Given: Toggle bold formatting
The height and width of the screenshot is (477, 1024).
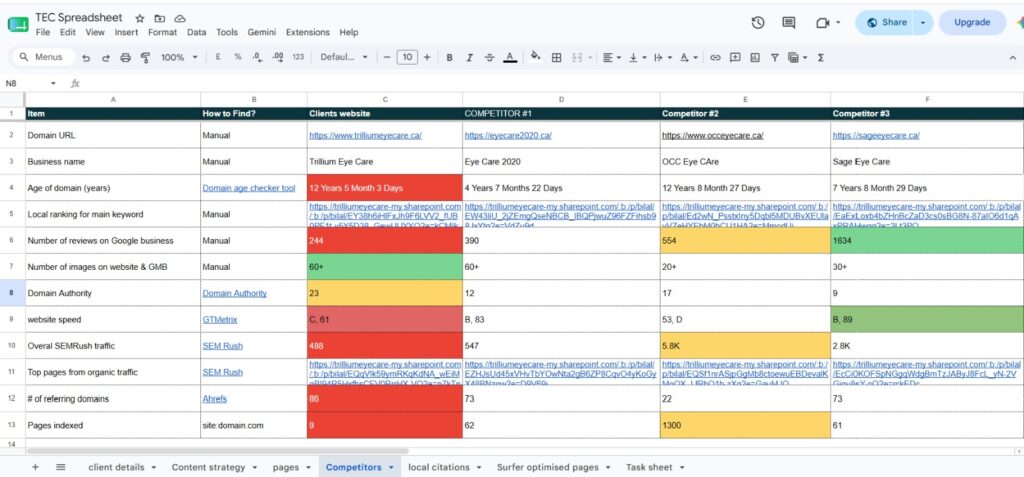Looking at the screenshot, I should pyautogui.click(x=449, y=58).
